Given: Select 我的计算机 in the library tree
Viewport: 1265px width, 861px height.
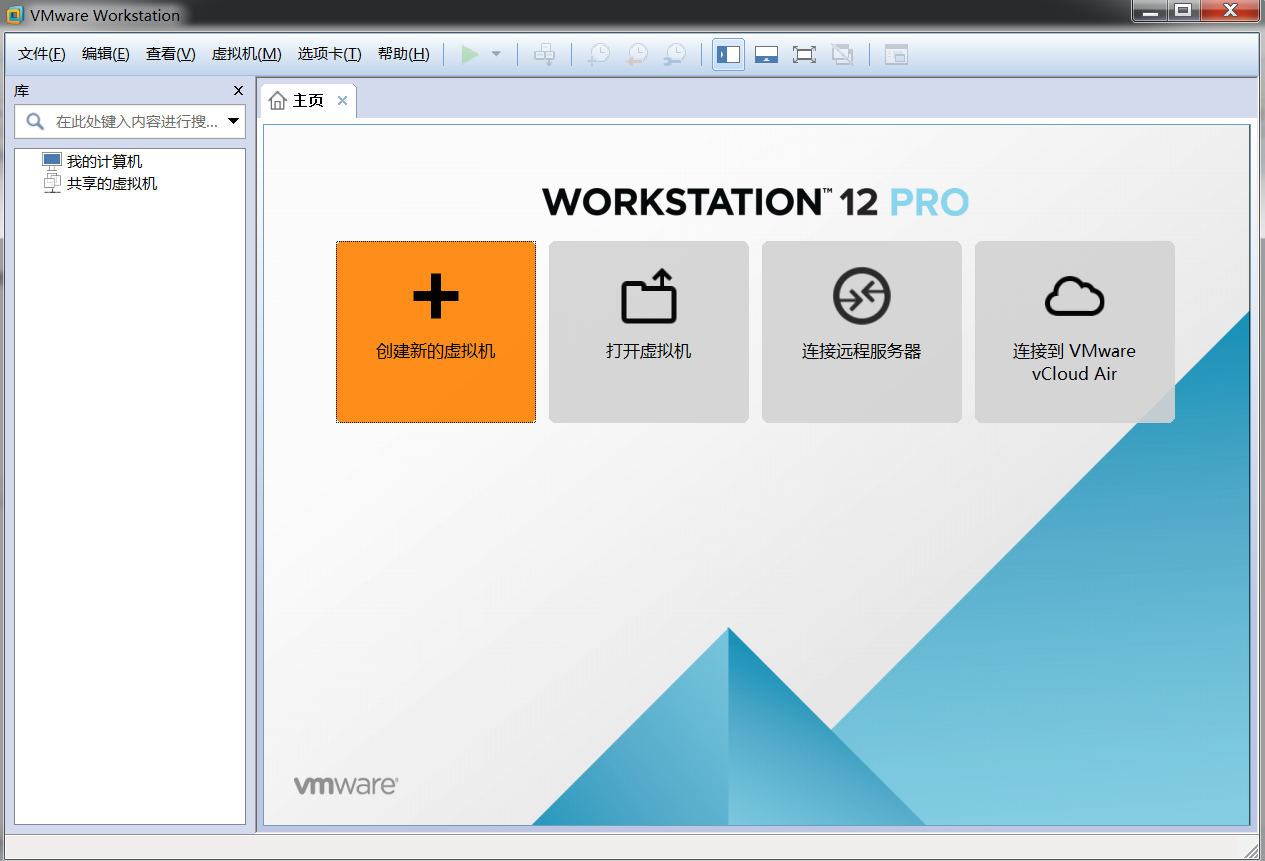Looking at the screenshot, I should 104,162.
